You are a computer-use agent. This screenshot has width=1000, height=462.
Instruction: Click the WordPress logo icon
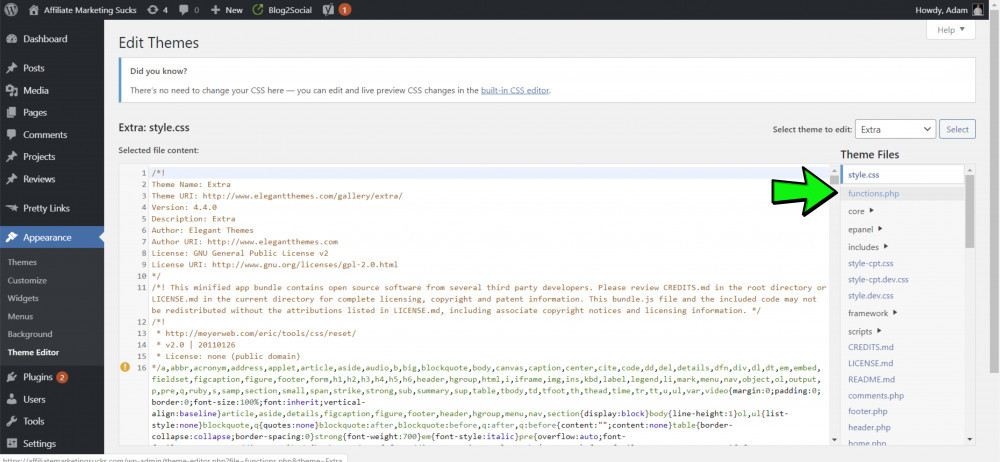click(13, 10)
